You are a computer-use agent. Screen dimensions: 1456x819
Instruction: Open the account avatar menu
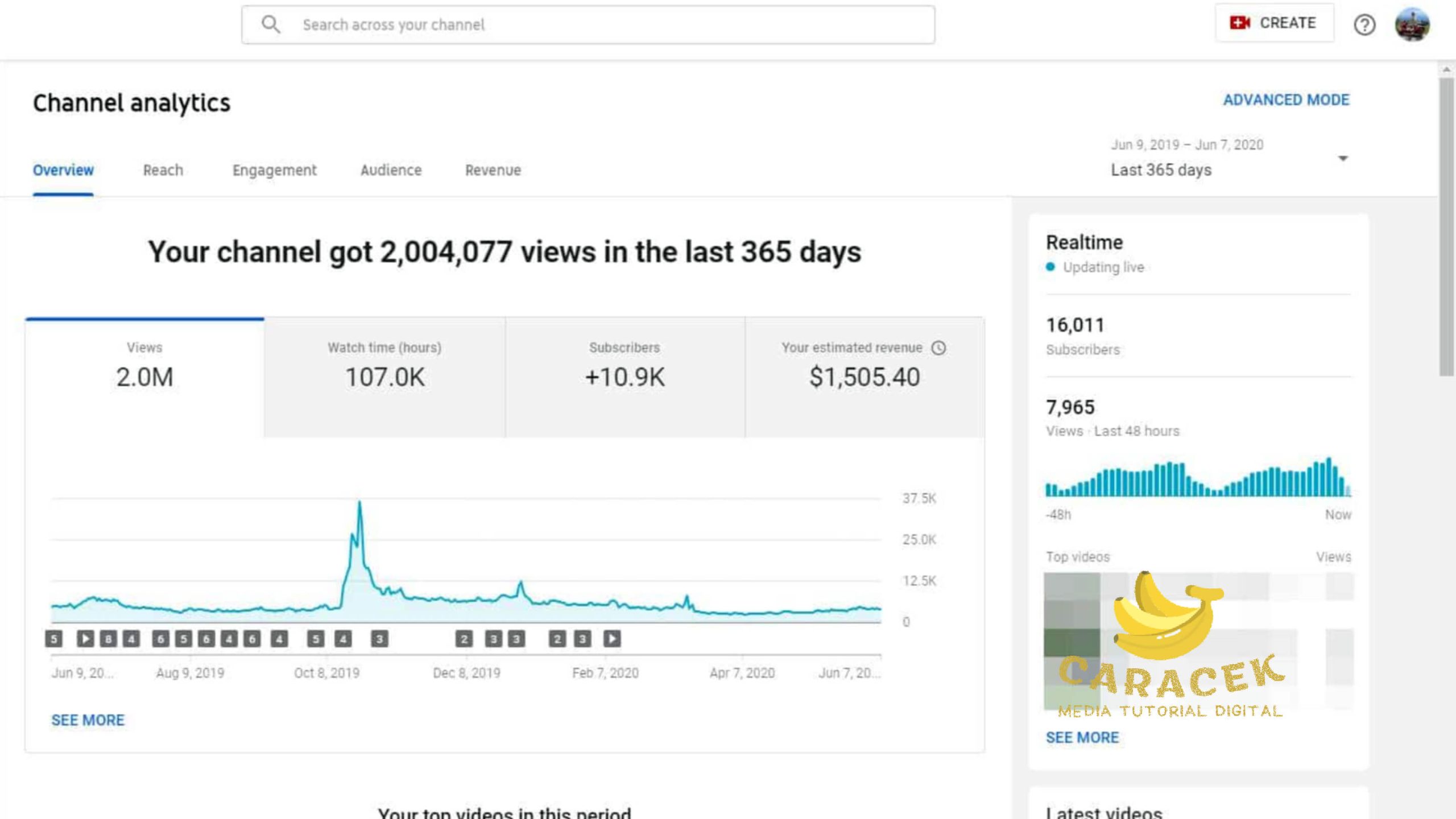pos(1412,24)
